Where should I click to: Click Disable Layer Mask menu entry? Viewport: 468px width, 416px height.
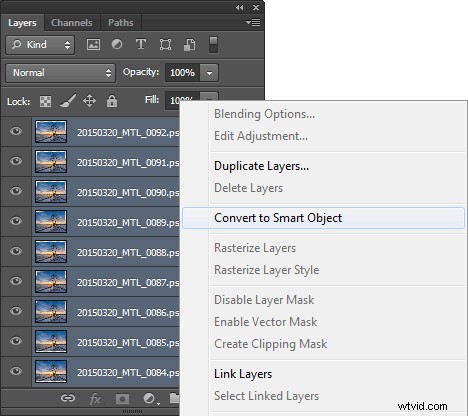(264, 300)
